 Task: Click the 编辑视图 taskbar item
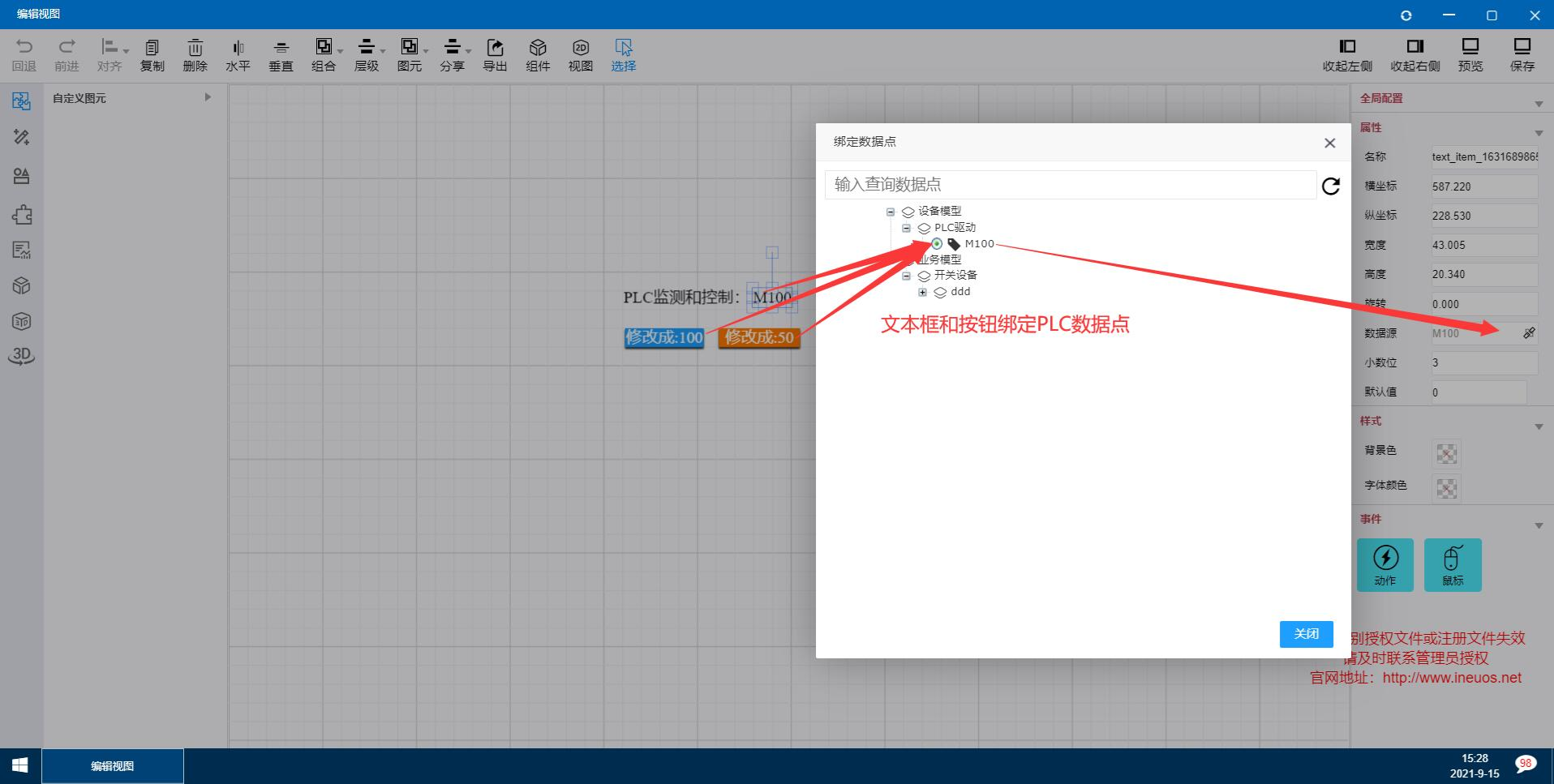pyautogui.click(x=113, y=765)
